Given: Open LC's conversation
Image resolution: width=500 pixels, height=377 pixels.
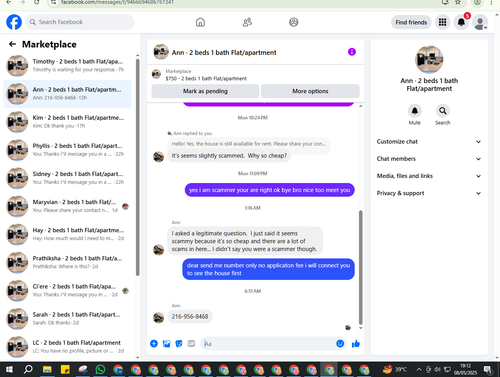Looking at the screenshot, I should (67, 346).
